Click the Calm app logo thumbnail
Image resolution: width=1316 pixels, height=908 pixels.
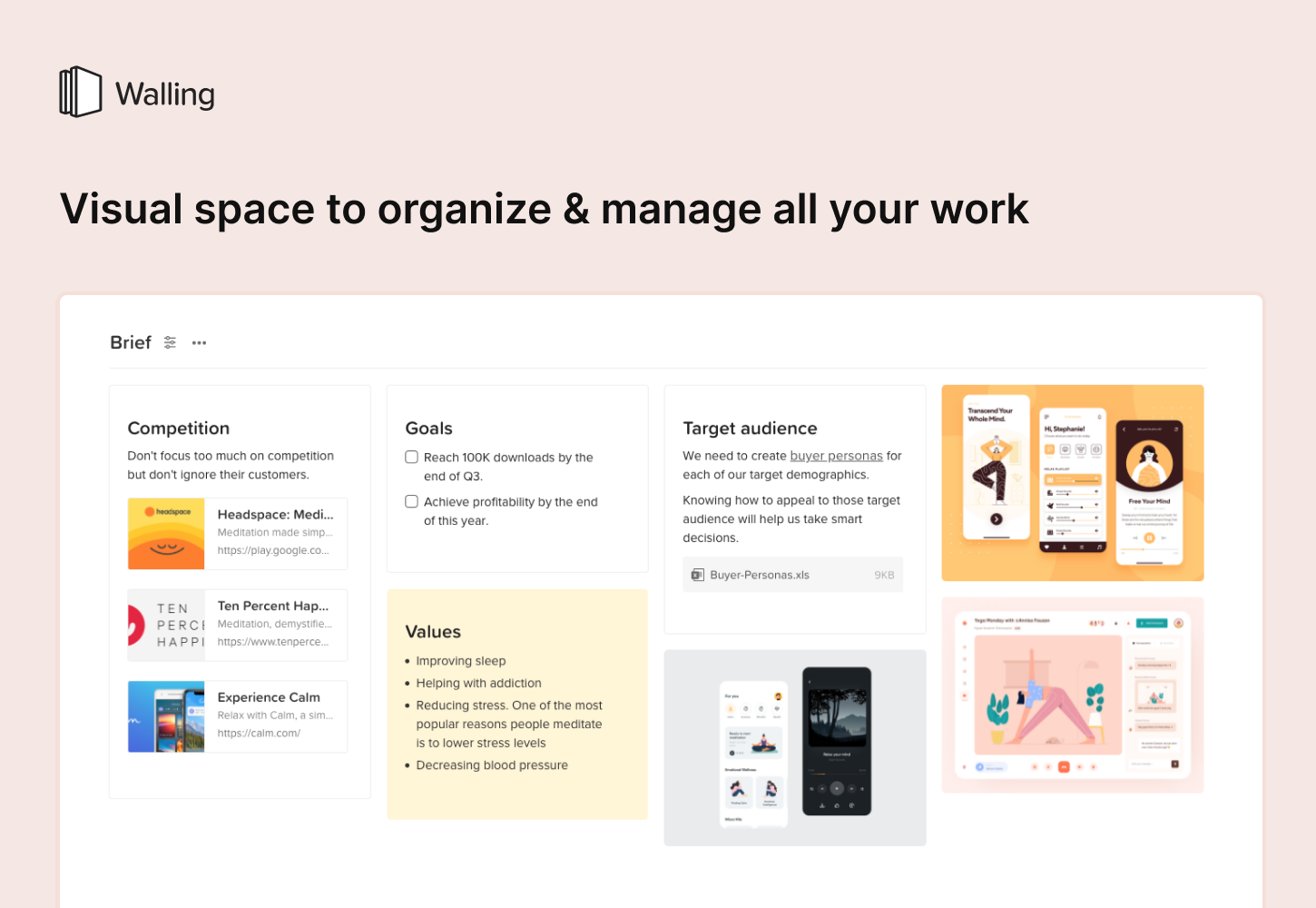coord(166,716)
